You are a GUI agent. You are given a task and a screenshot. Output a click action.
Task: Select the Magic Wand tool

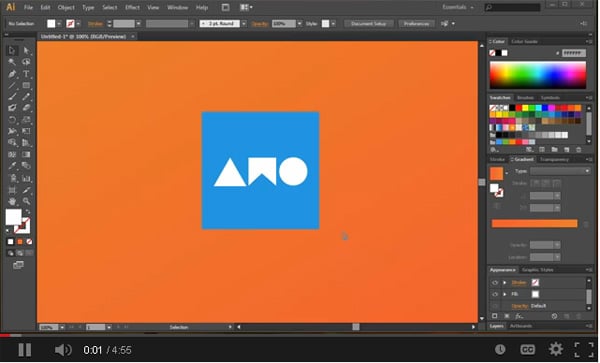(12, 62)
